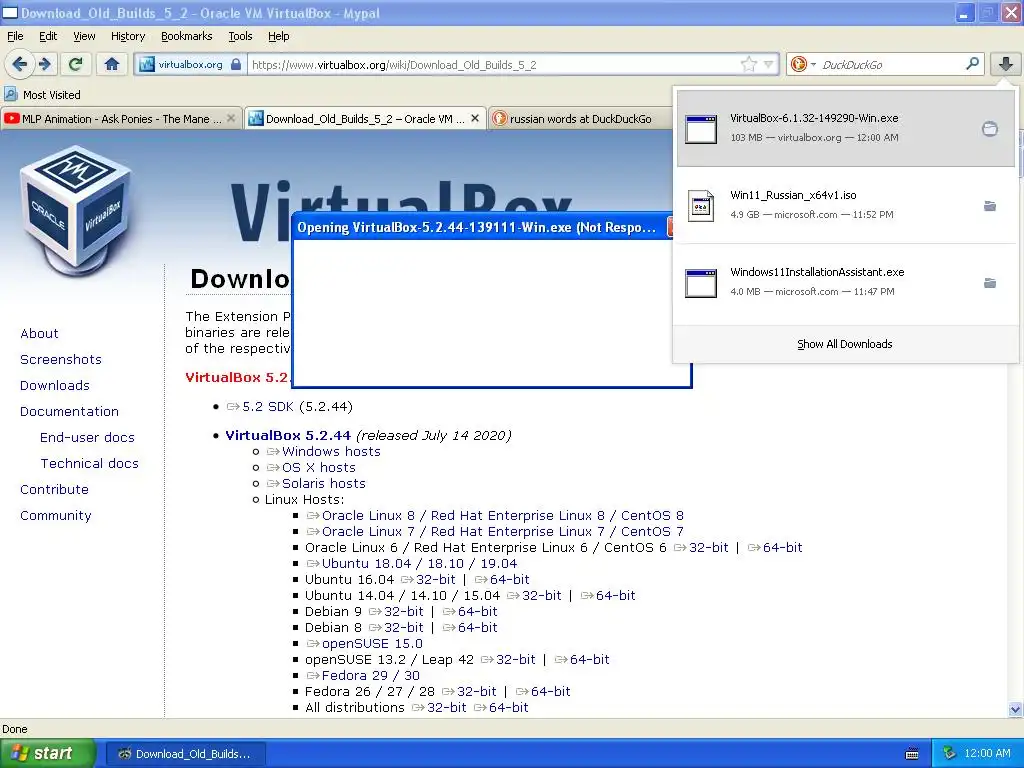Open the Community sidebar link

pyautogui.click(x=56, y=515)
